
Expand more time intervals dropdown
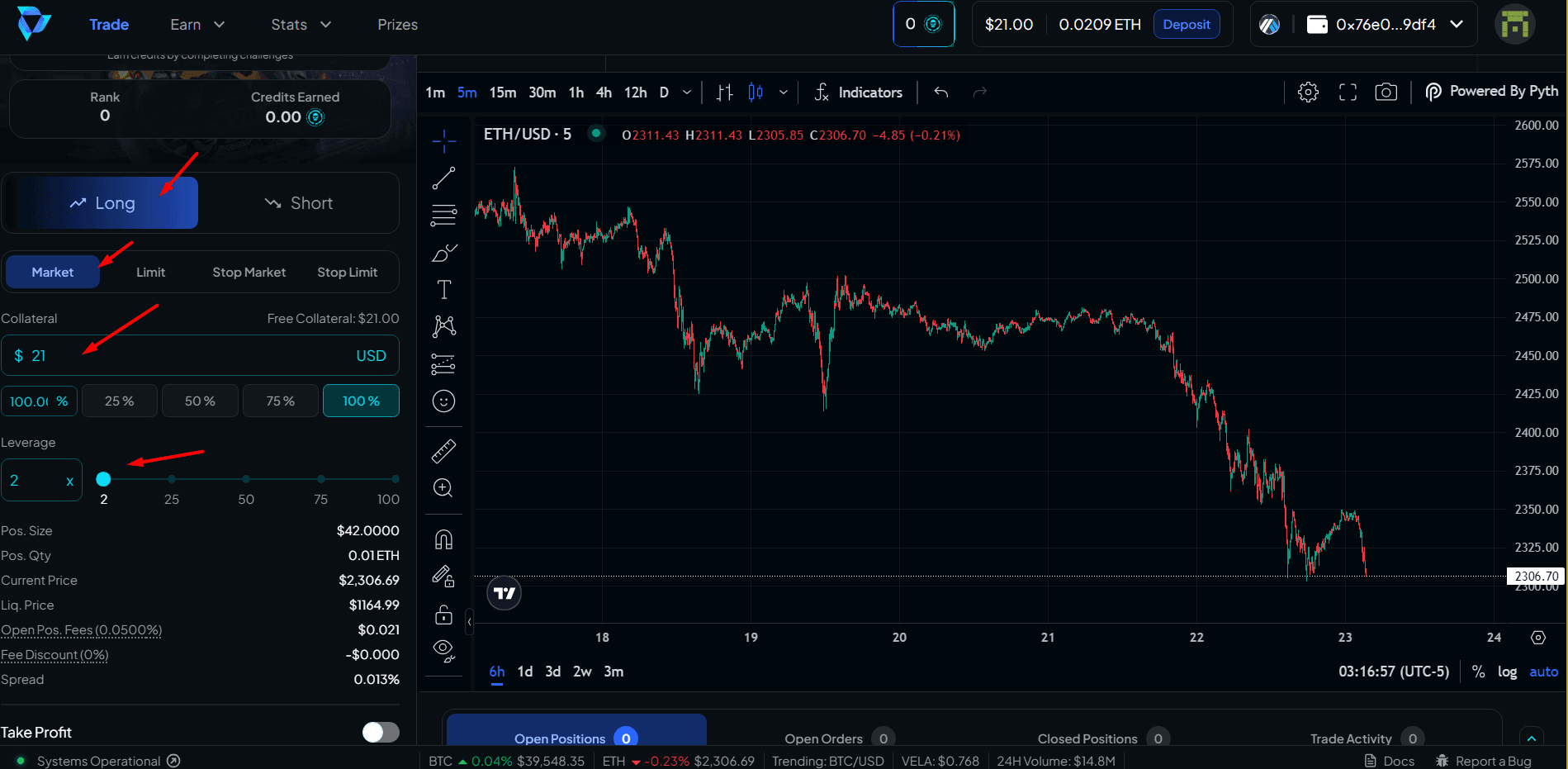[x=687, y=93]
